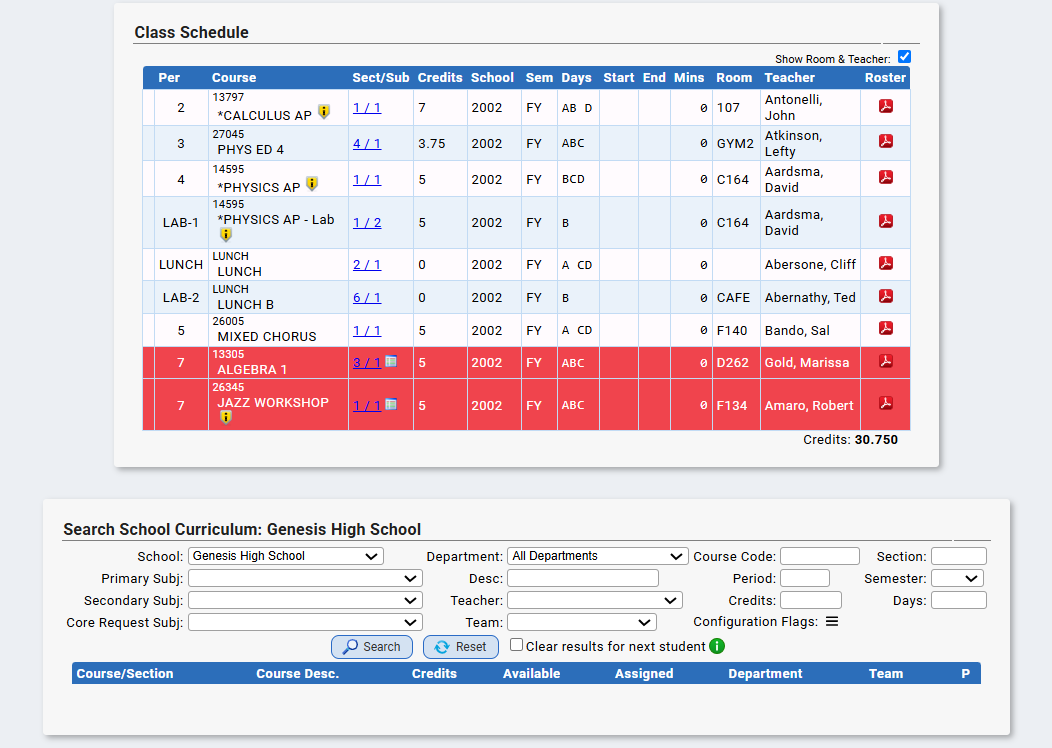Expand the Secondary Subj dropdown
The height and width of the screenshot is (748, 1052).
pyautogui.click(x=305, y=600)
